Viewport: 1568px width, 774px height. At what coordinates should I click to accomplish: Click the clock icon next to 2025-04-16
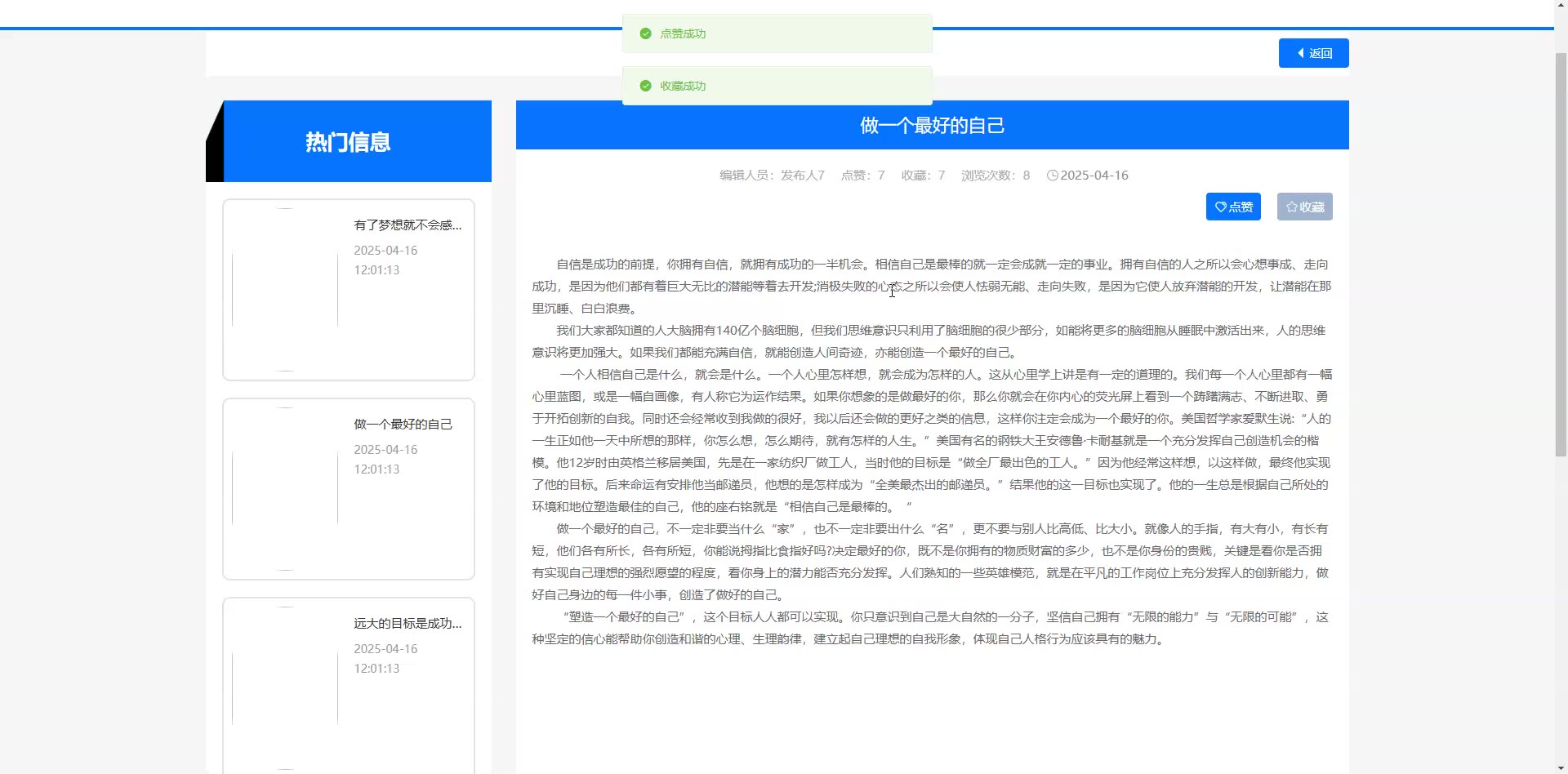tap(1052, 176)
